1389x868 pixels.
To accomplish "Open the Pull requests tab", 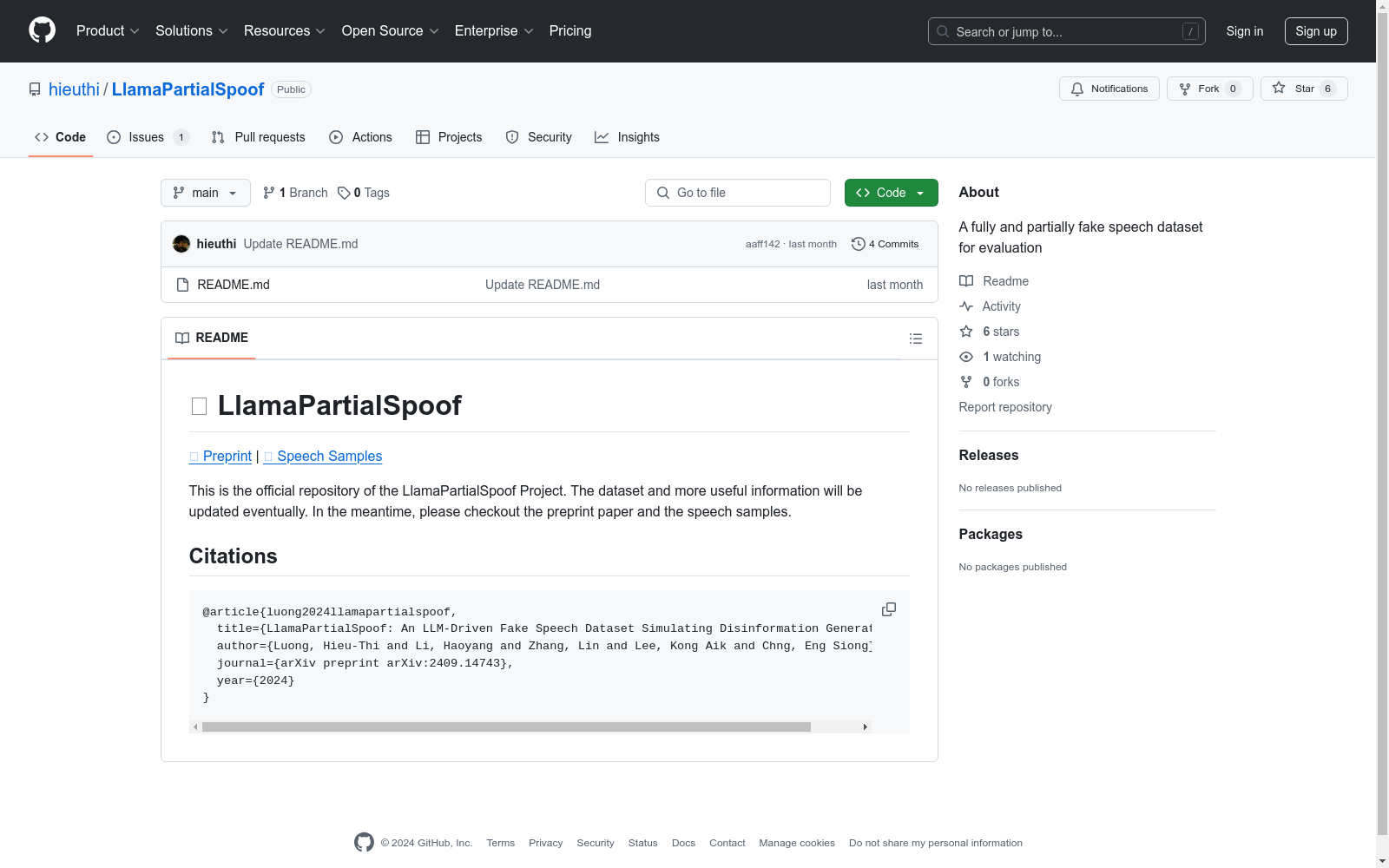I will coord(258,137).
